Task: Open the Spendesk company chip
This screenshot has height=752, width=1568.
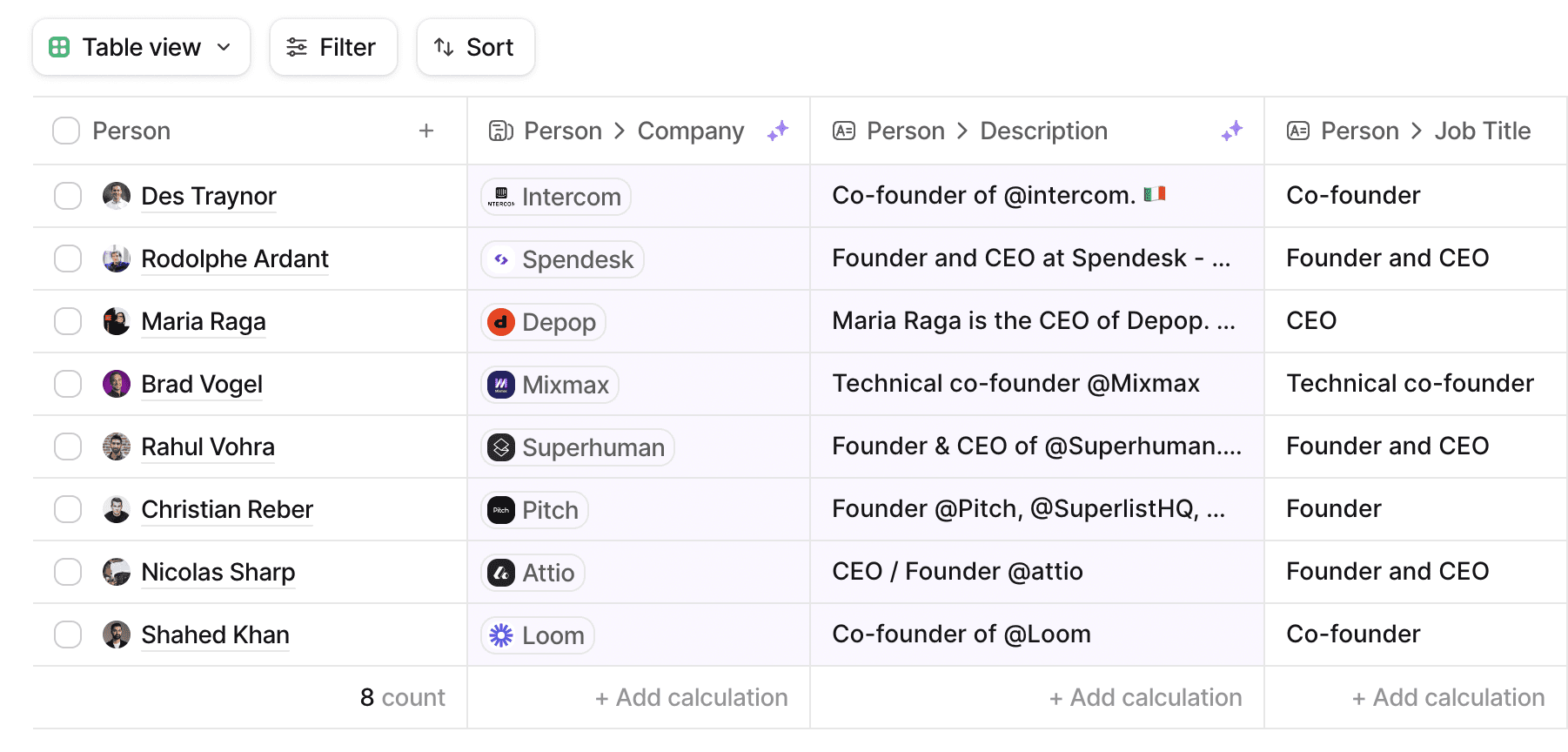Action: click(562, 259)
